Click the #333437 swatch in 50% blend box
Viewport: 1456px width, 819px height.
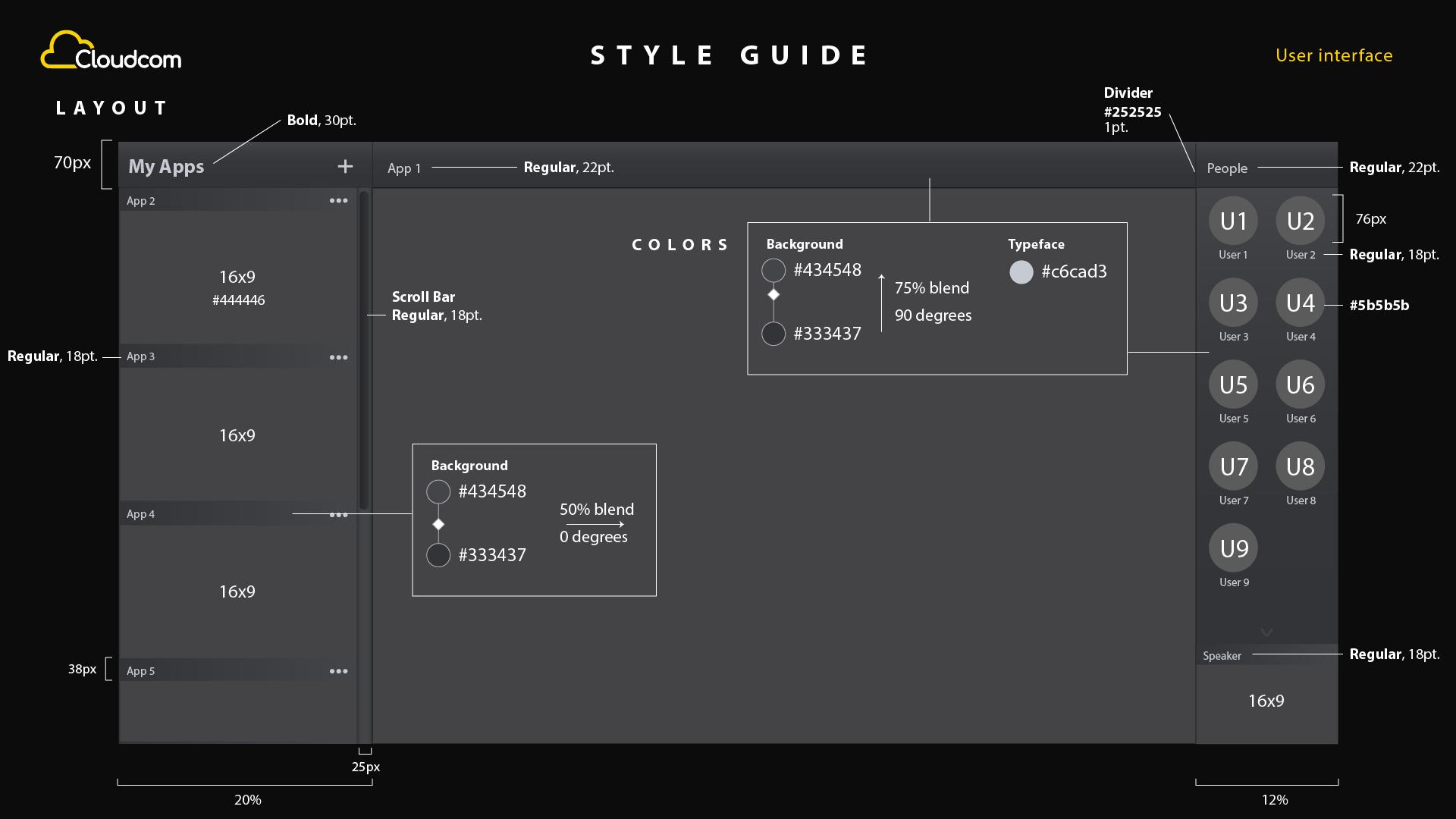438,555
